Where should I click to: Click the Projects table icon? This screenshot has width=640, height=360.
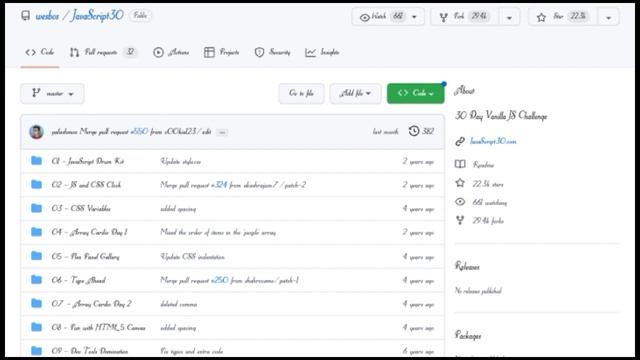coord(209,52)
